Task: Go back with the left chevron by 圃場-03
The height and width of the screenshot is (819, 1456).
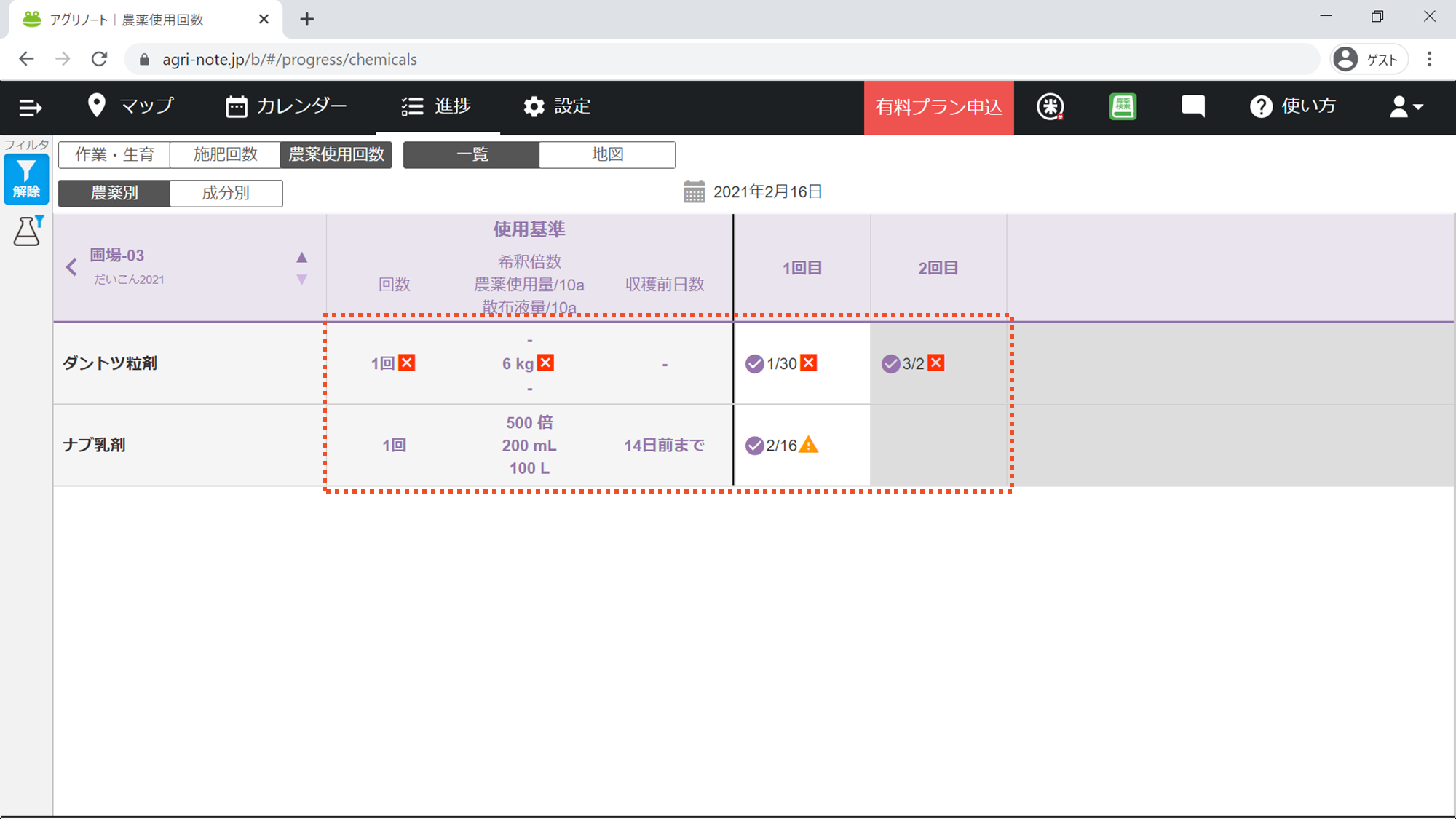Action: 71,267
